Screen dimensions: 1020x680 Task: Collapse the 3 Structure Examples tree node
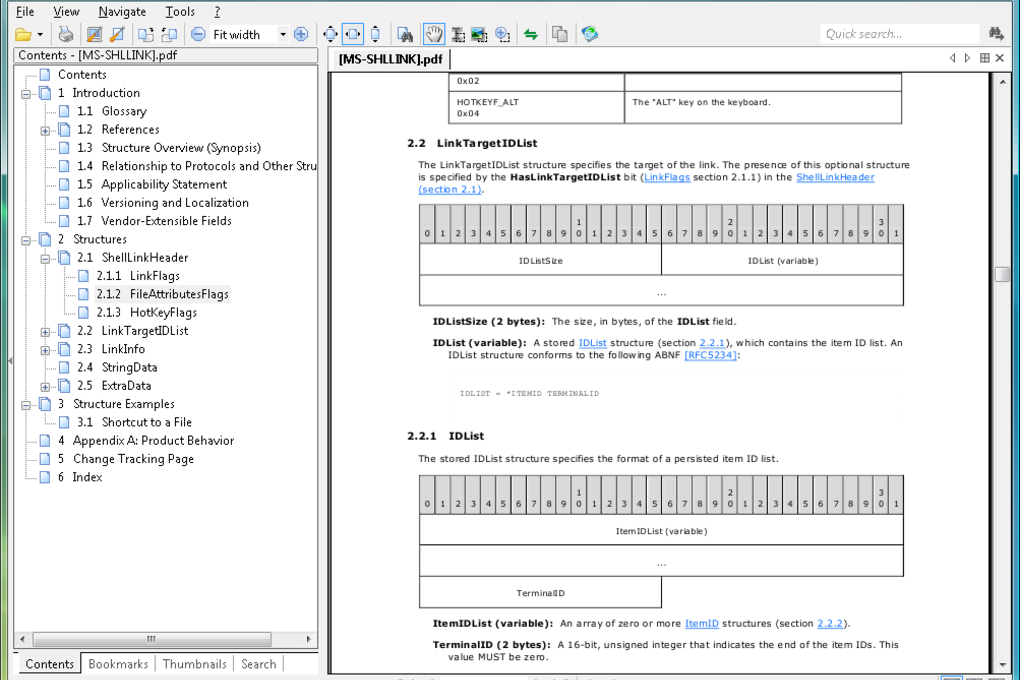[26, 405]
